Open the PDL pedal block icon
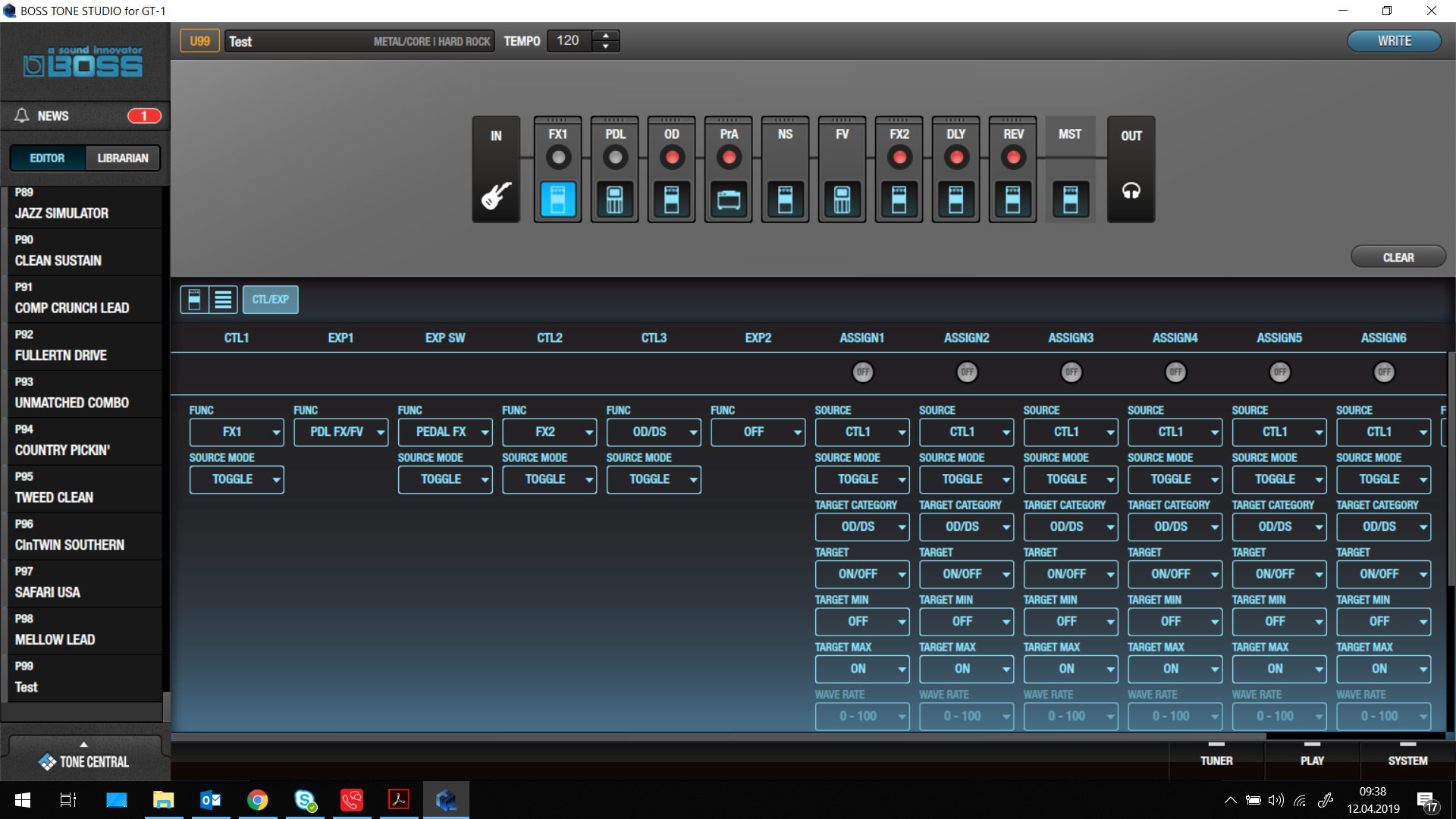Screen dimensions: 1456x819 point(614,199)
